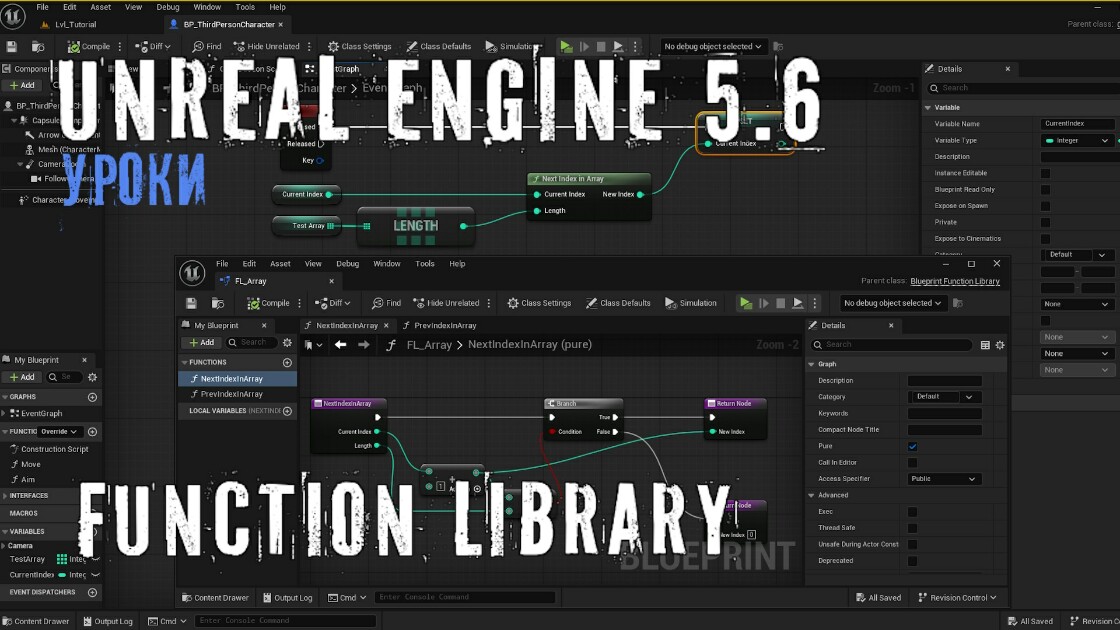Viewport: 1120px width, 630px height.
Task: Click Blueprint Function Library parent class link
Action: [955, 281]
